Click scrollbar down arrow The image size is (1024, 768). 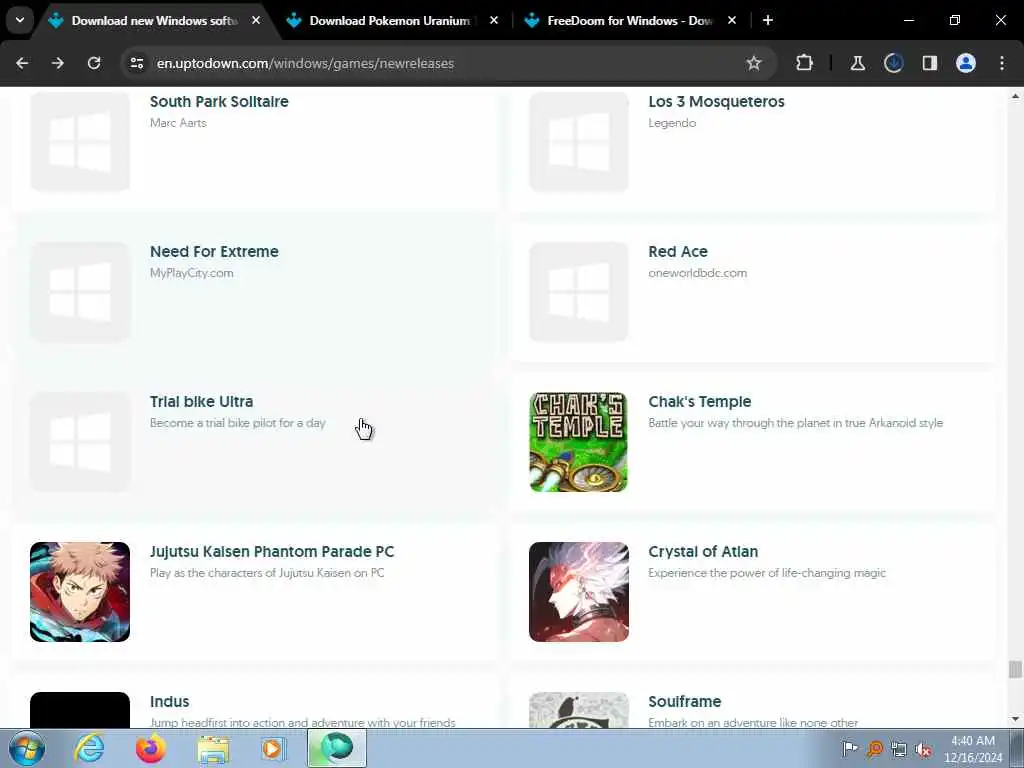tap(1015, 719)
